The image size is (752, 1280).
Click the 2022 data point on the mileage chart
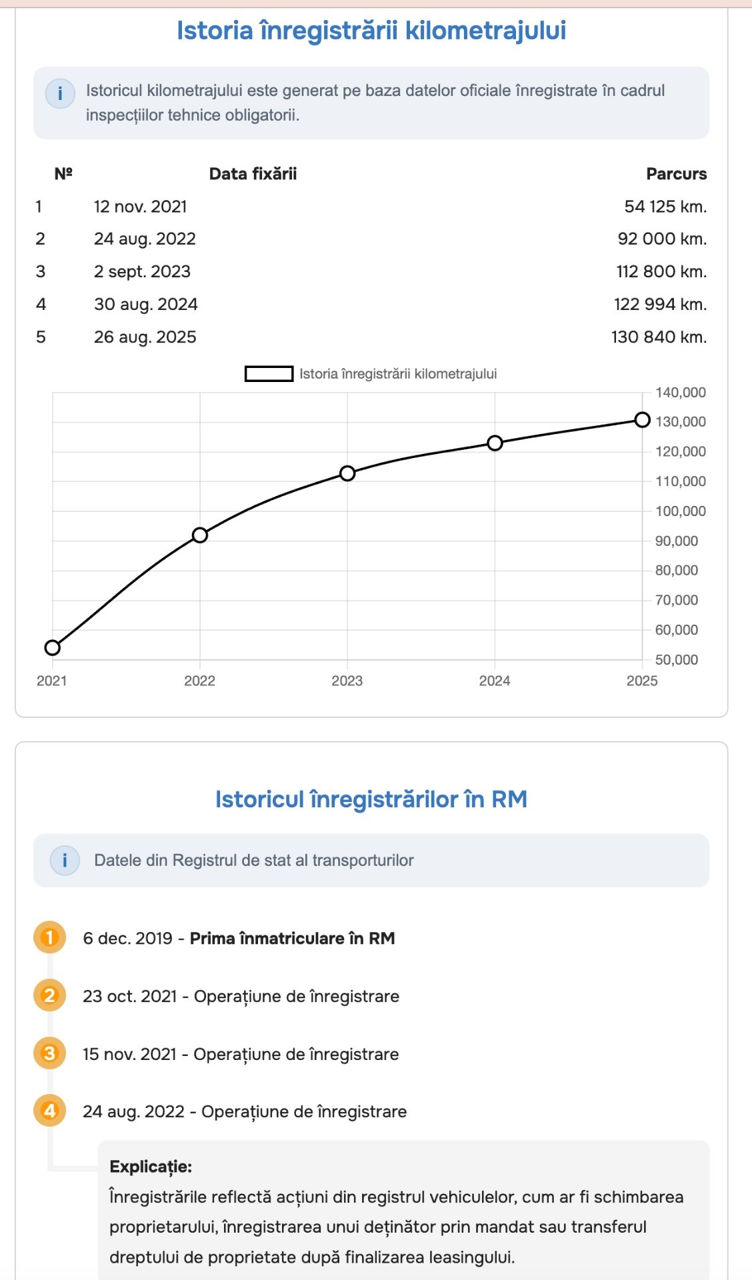tap(200, 535)
